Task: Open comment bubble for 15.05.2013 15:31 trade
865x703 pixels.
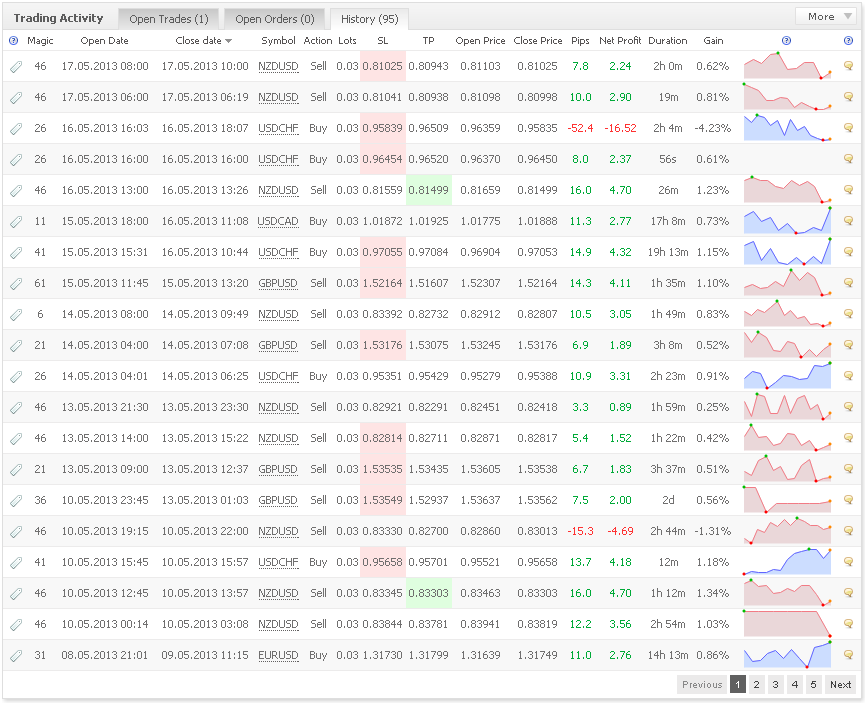Action: 848,252
